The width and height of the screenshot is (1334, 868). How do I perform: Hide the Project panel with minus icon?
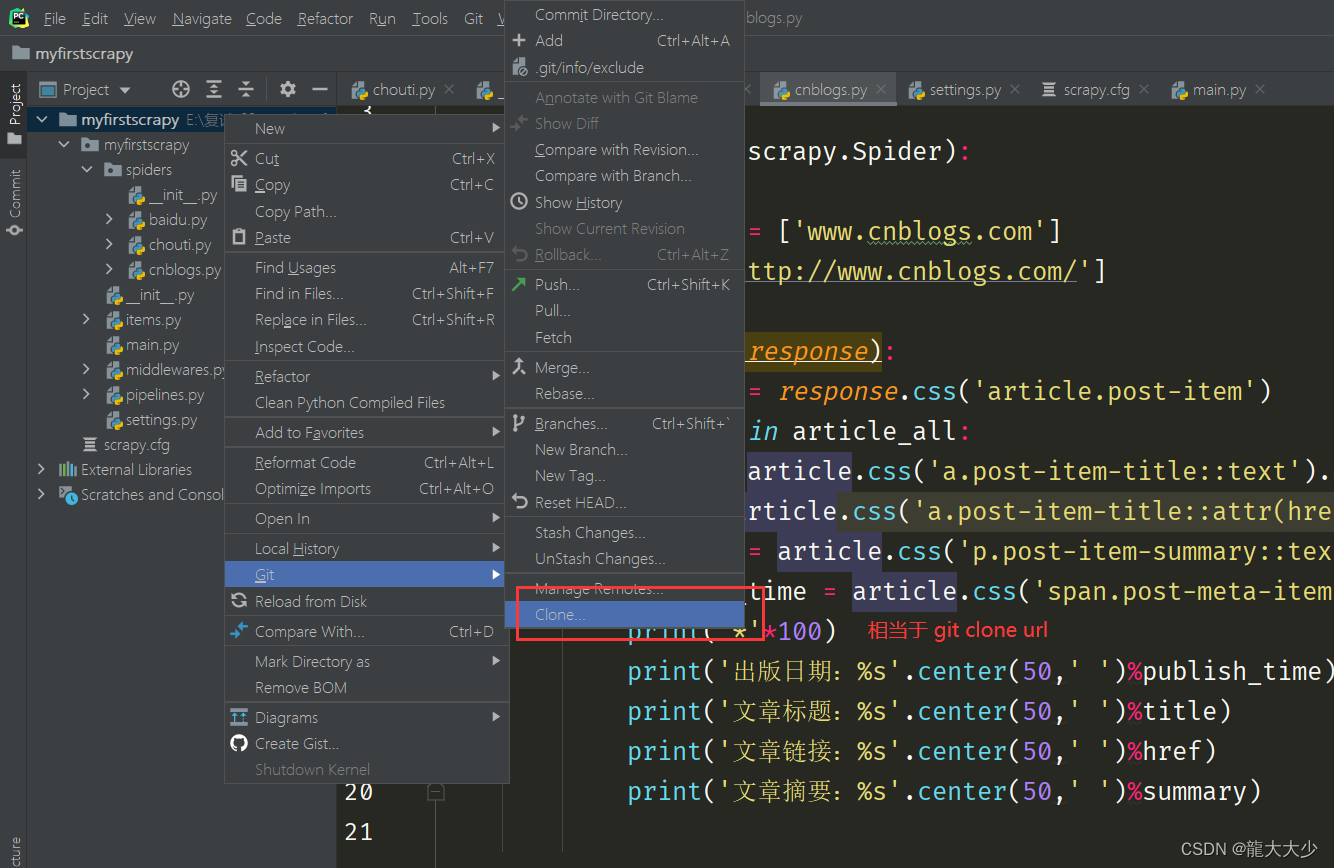[x=320, y=89]
